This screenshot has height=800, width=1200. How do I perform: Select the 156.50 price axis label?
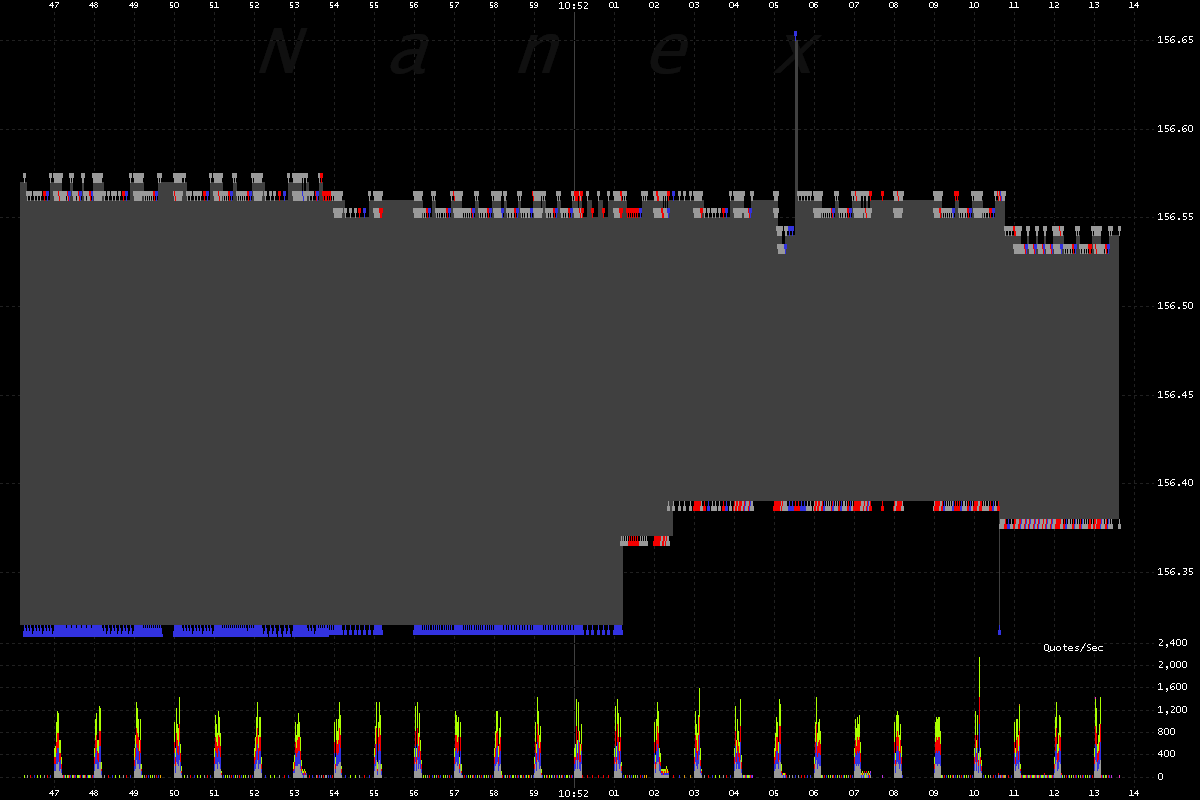[x=1174, y=306]
